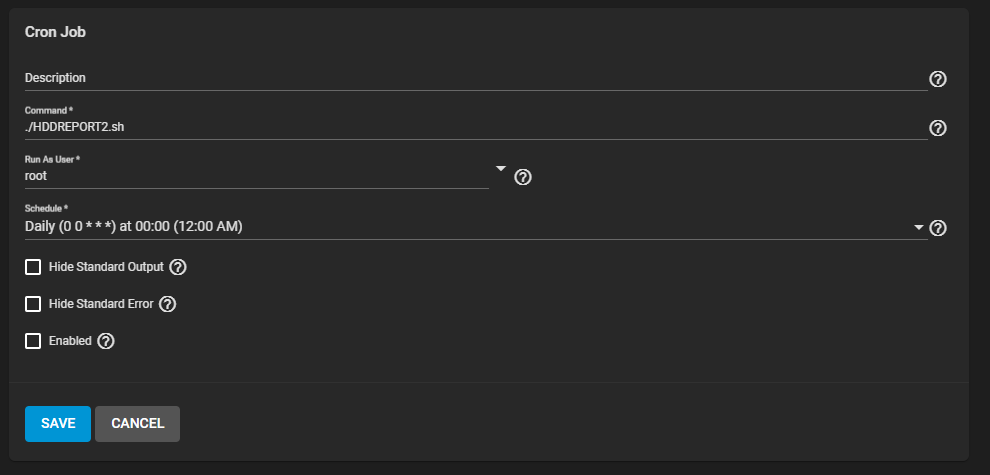This screenshot has width=990, height=475.
Task: Open help tooltip for Description field
Action: point(938,79)
